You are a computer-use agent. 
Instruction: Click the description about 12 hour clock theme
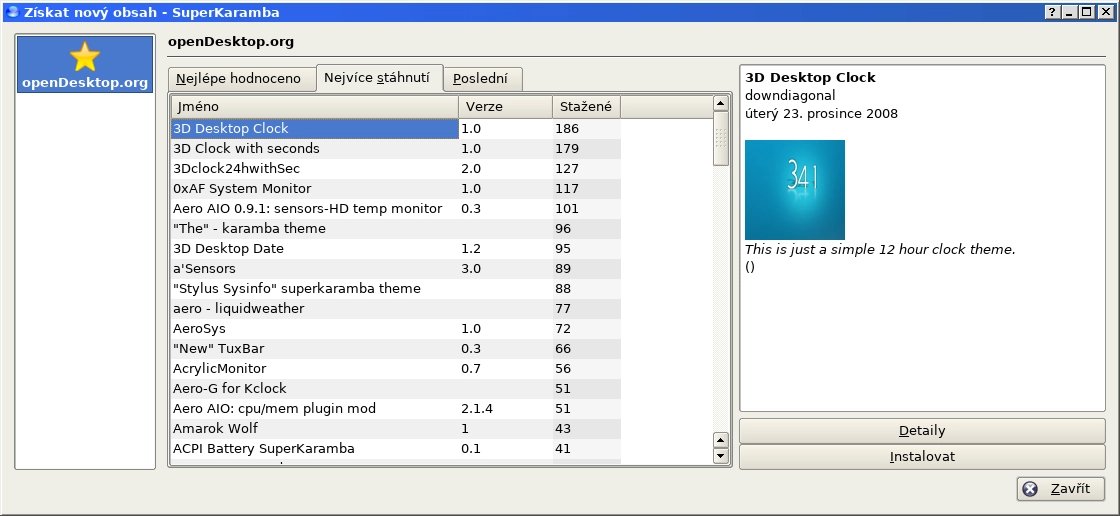coord(880,249)
